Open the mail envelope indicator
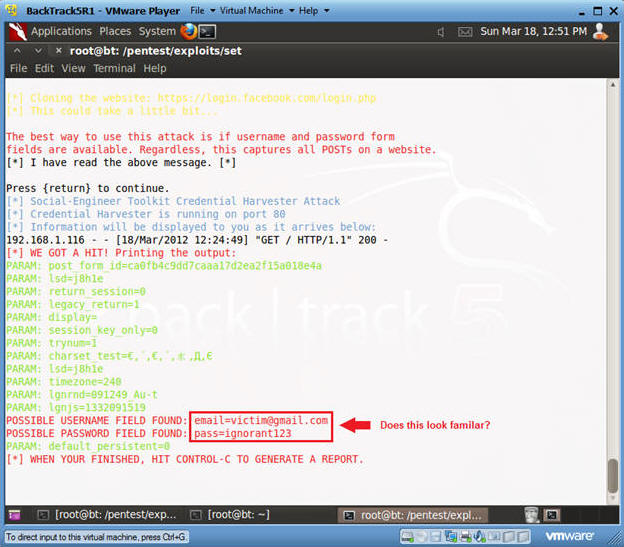The image size is (624, 547). [465, 32]
